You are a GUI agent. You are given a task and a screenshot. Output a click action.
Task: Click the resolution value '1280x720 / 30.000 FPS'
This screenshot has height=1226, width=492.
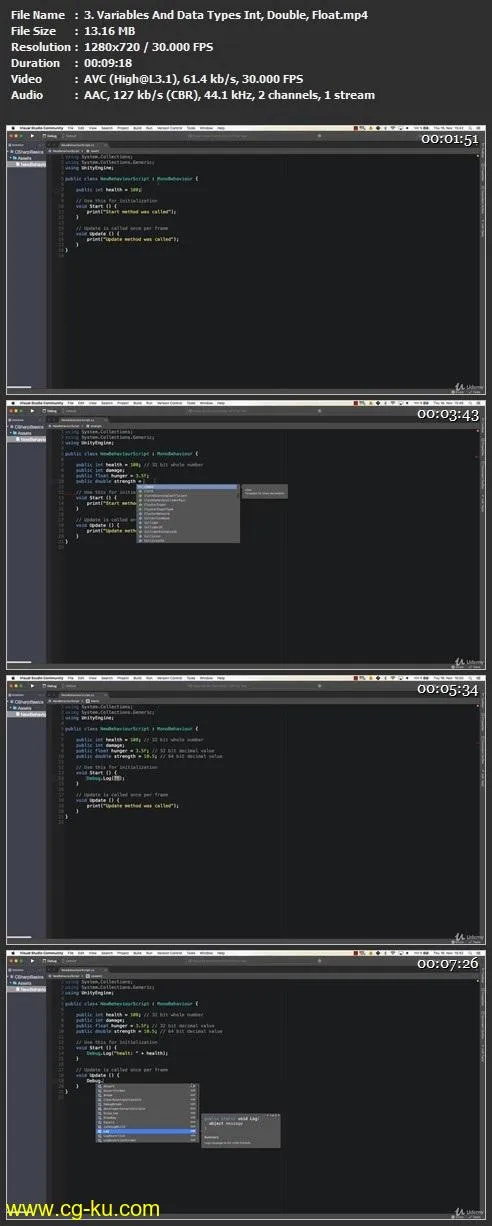[147, 46]
